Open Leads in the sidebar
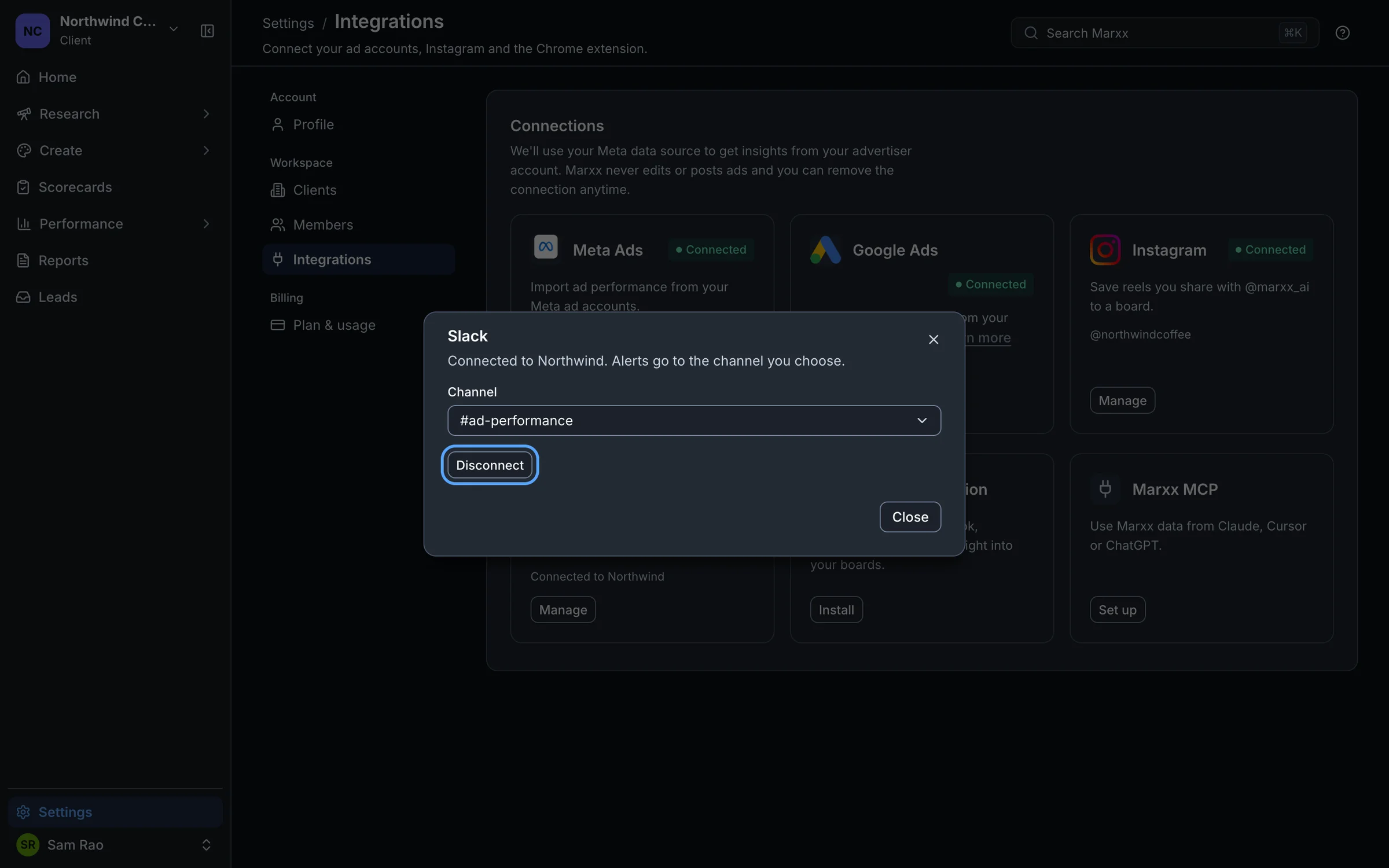1389x868 pixels. [115, 297]
